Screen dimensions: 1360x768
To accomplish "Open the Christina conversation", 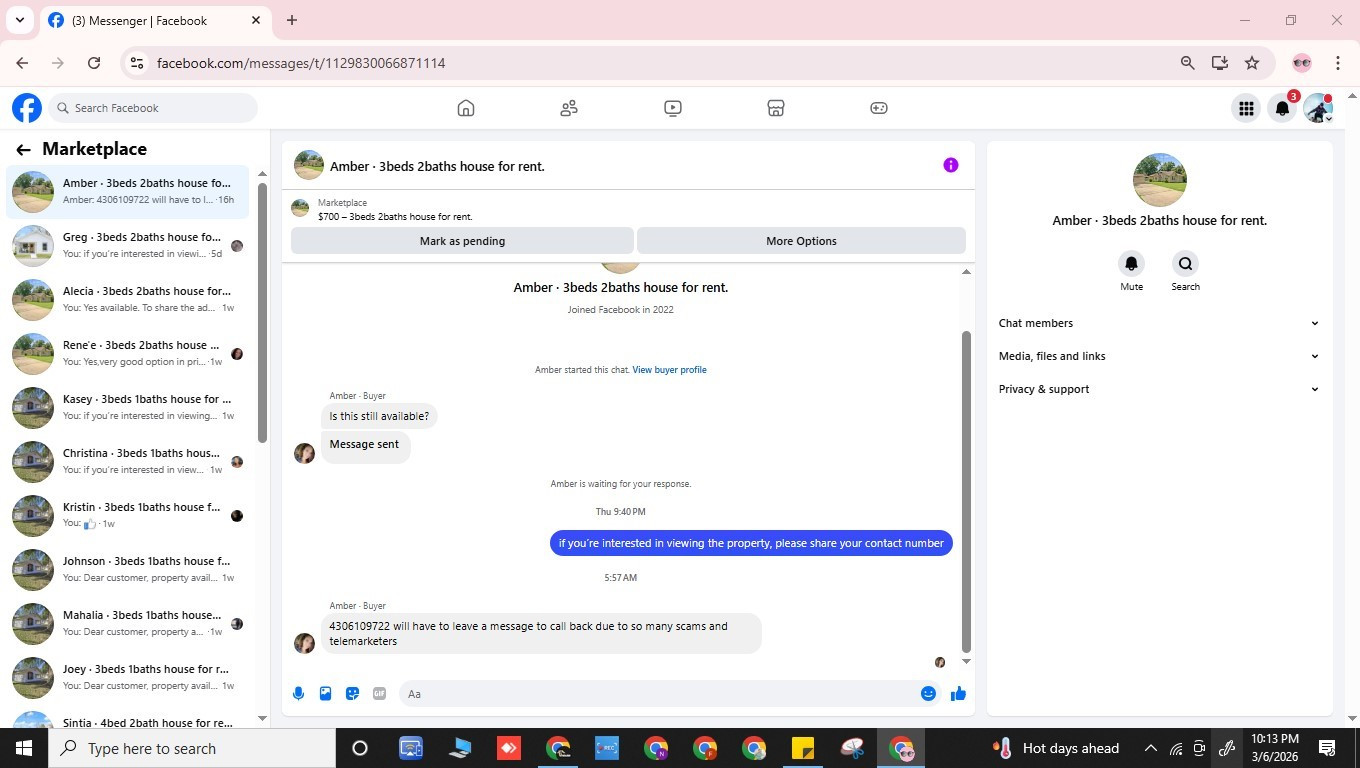I will pyautogui.click(x=128, y=461).
